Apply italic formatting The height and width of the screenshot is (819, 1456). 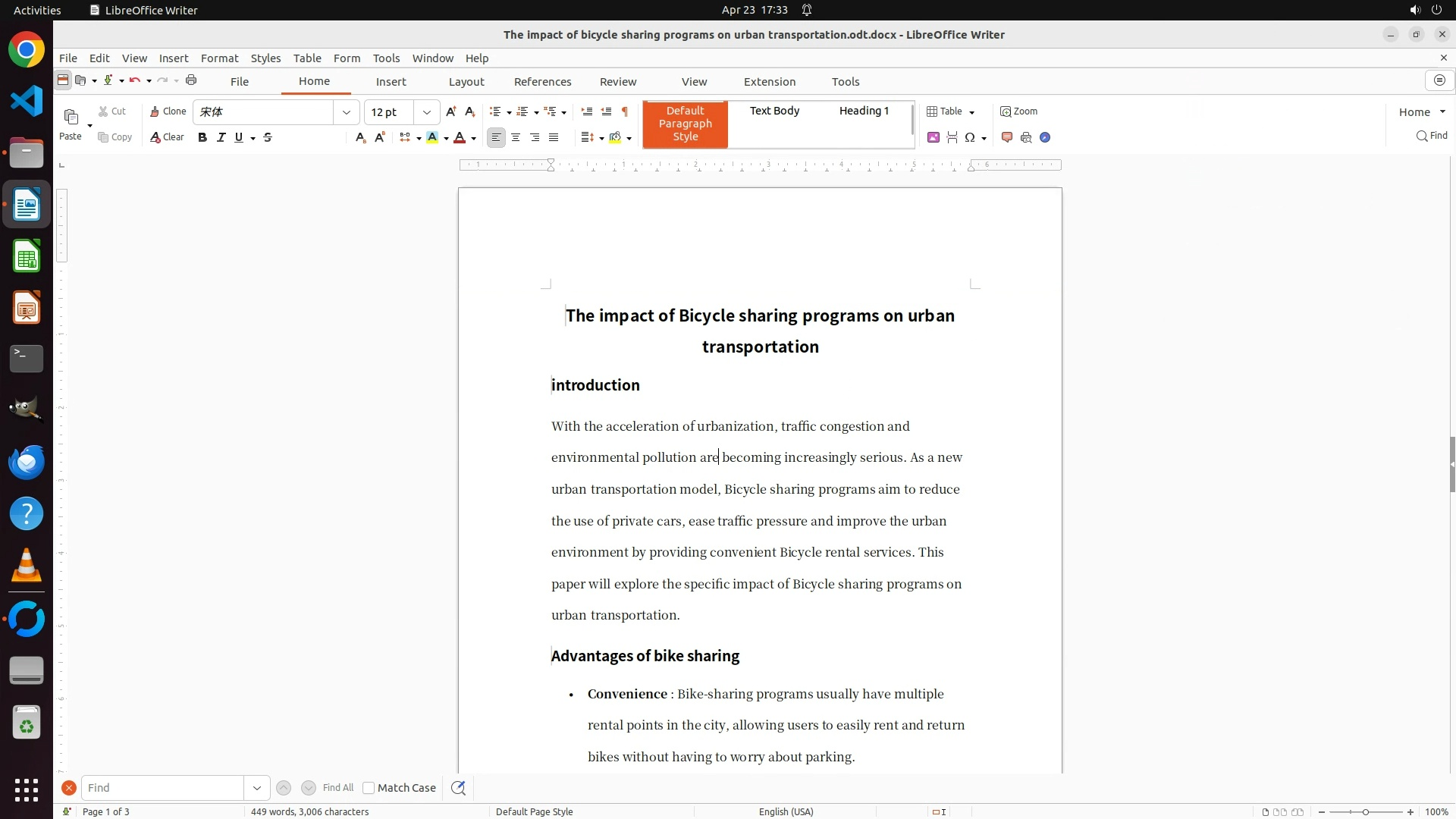[221, 137]
